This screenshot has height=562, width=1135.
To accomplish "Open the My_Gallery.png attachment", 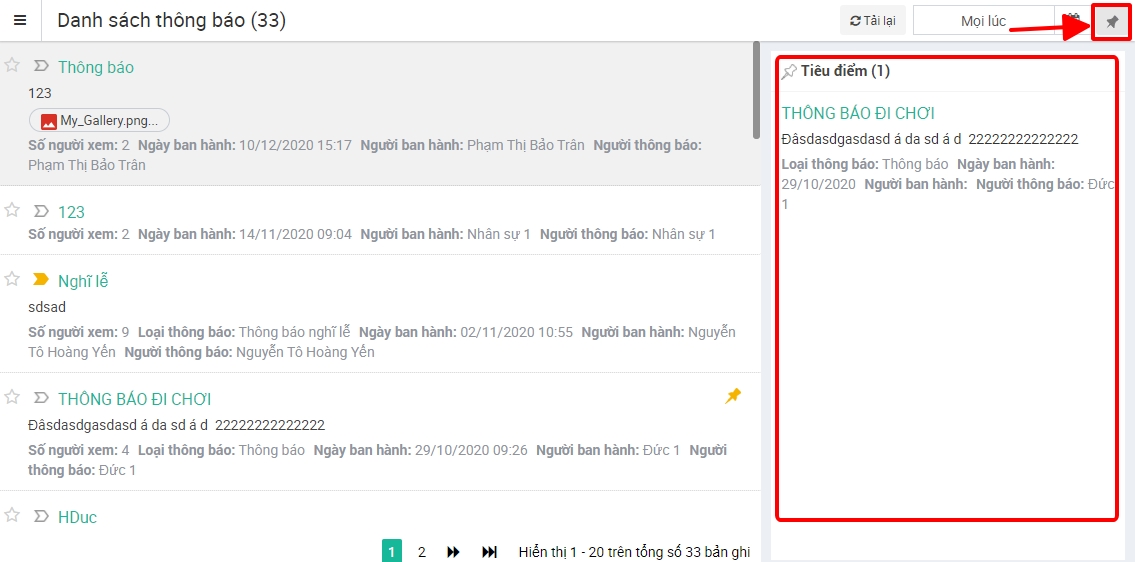I will (x=100, y=121).
